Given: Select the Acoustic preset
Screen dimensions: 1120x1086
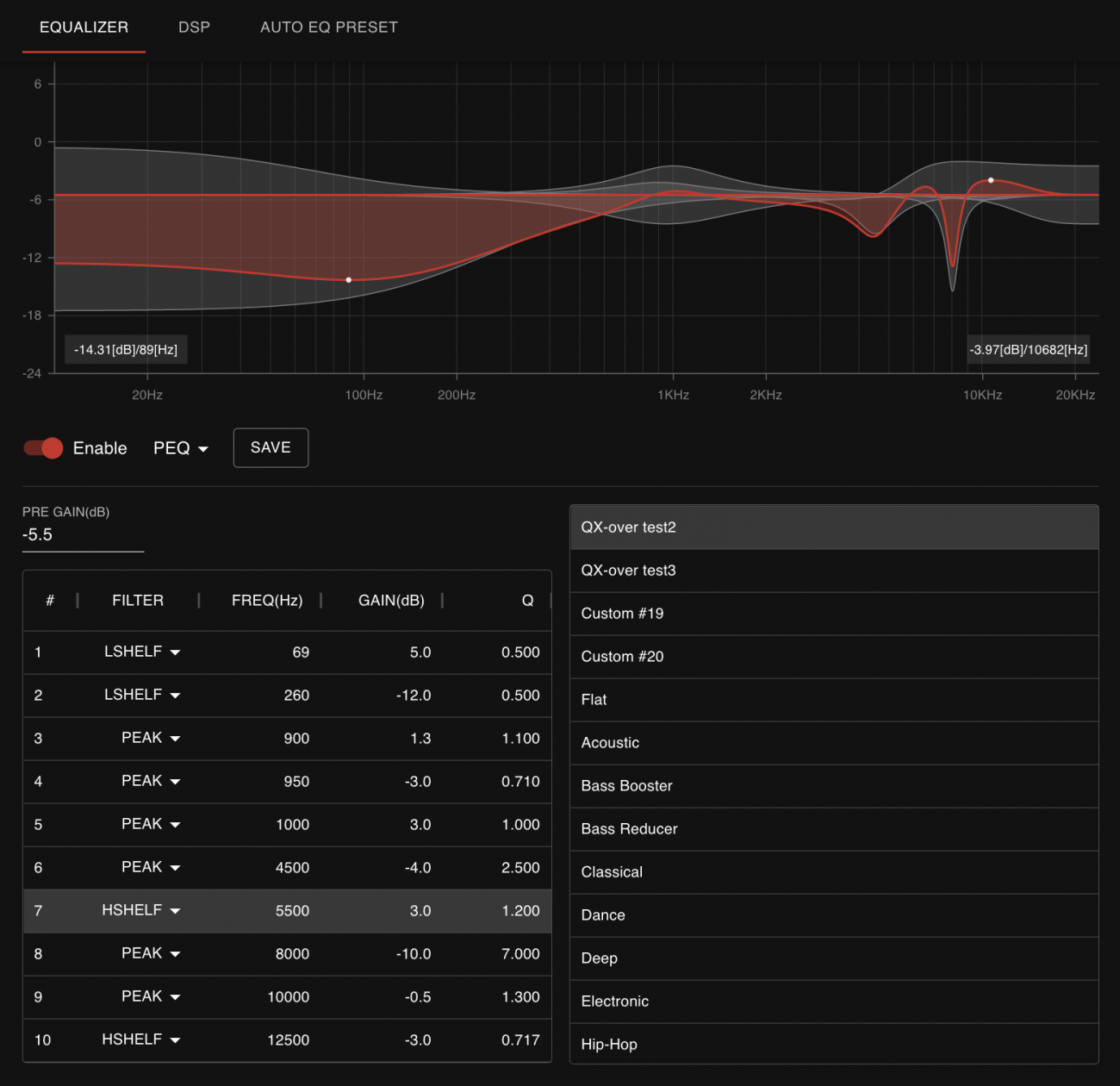Looking at the screenshot, I should (834, 743).
